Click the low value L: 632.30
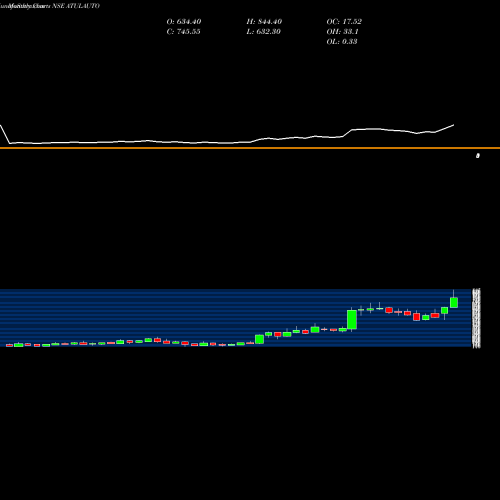The image size is (500, 500). (263, 32)
